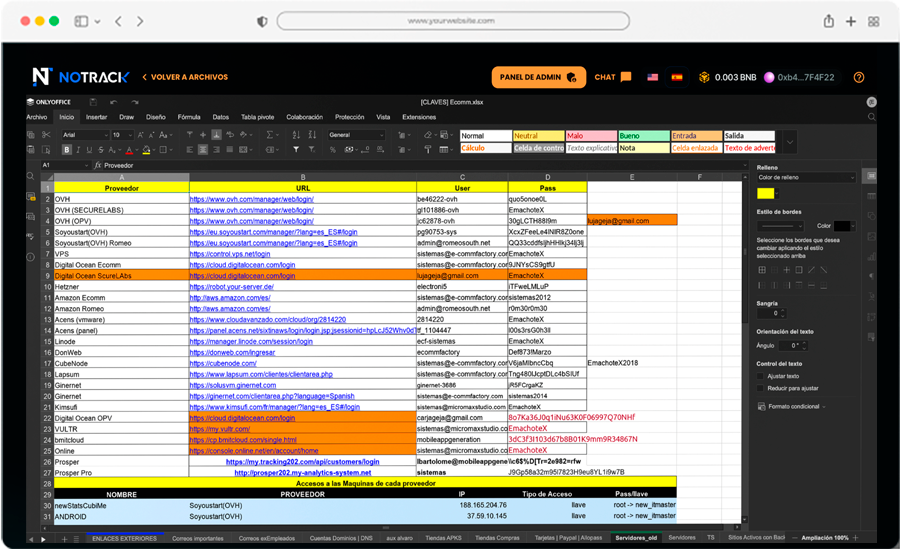Open the font size dropdown showing 10

122,135
